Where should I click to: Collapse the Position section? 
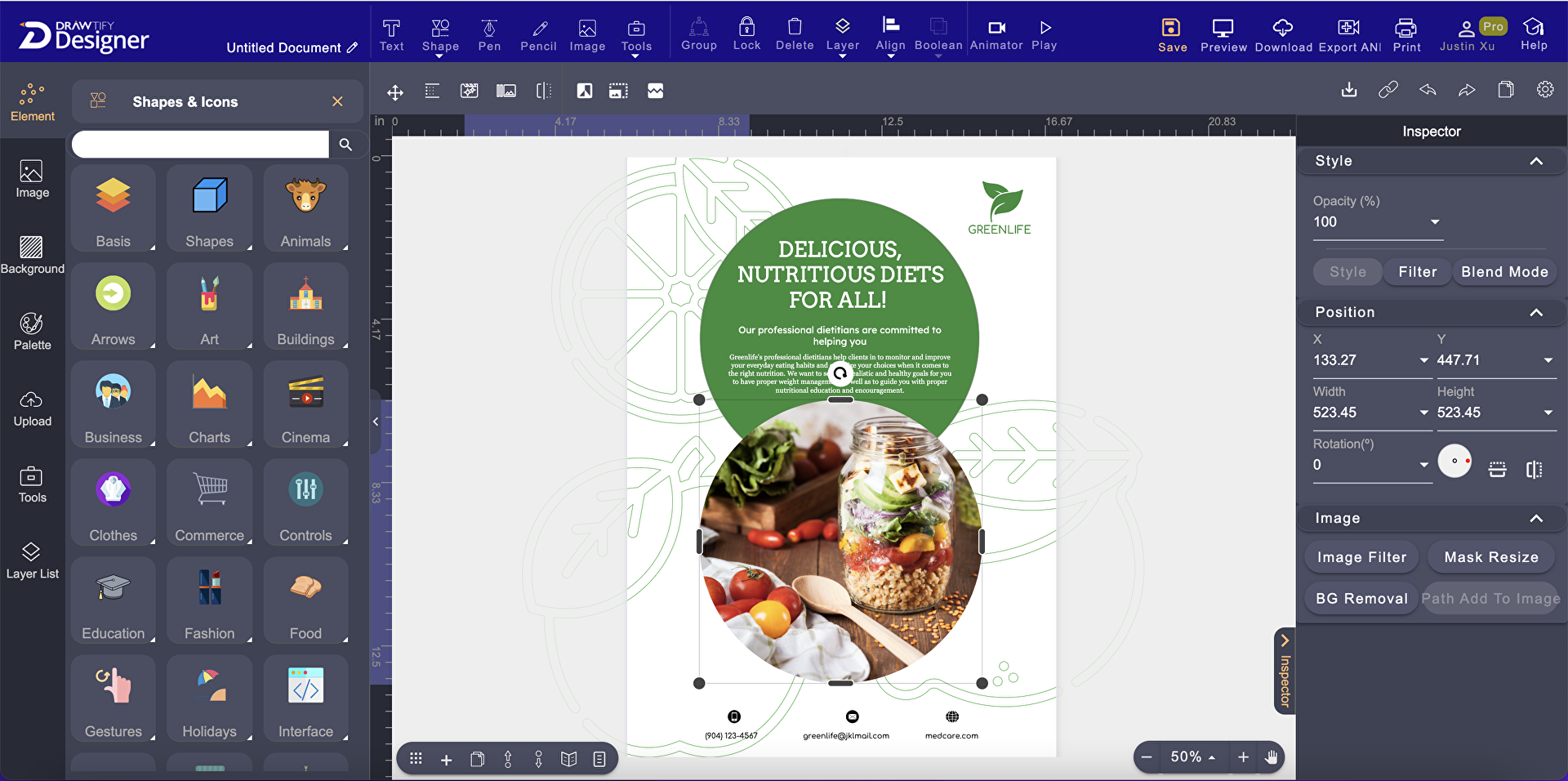tap(1536, 312)
